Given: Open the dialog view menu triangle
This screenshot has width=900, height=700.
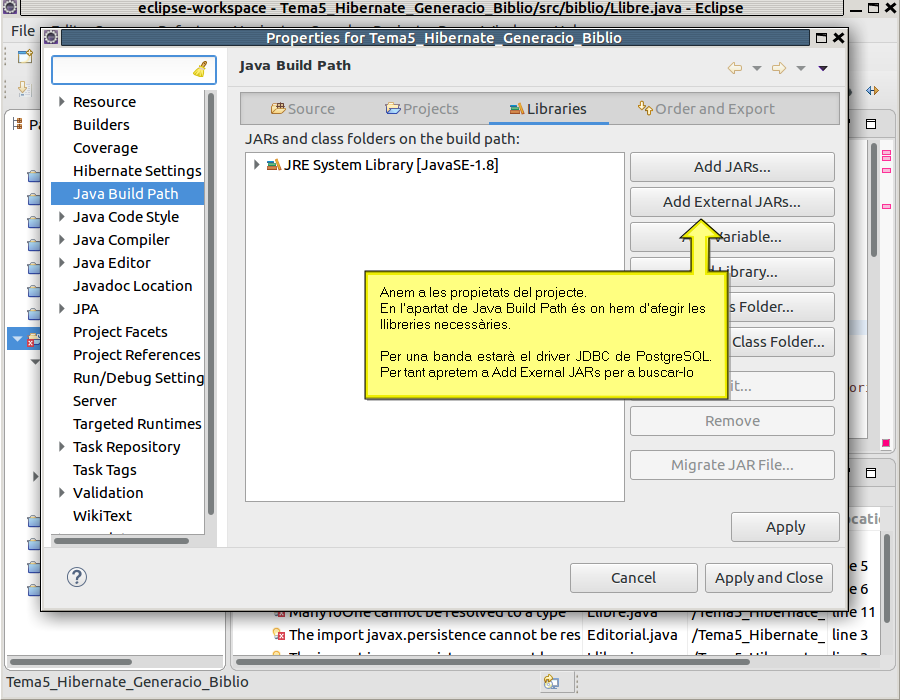Looking at the screenshot, I should coord(823,68).
